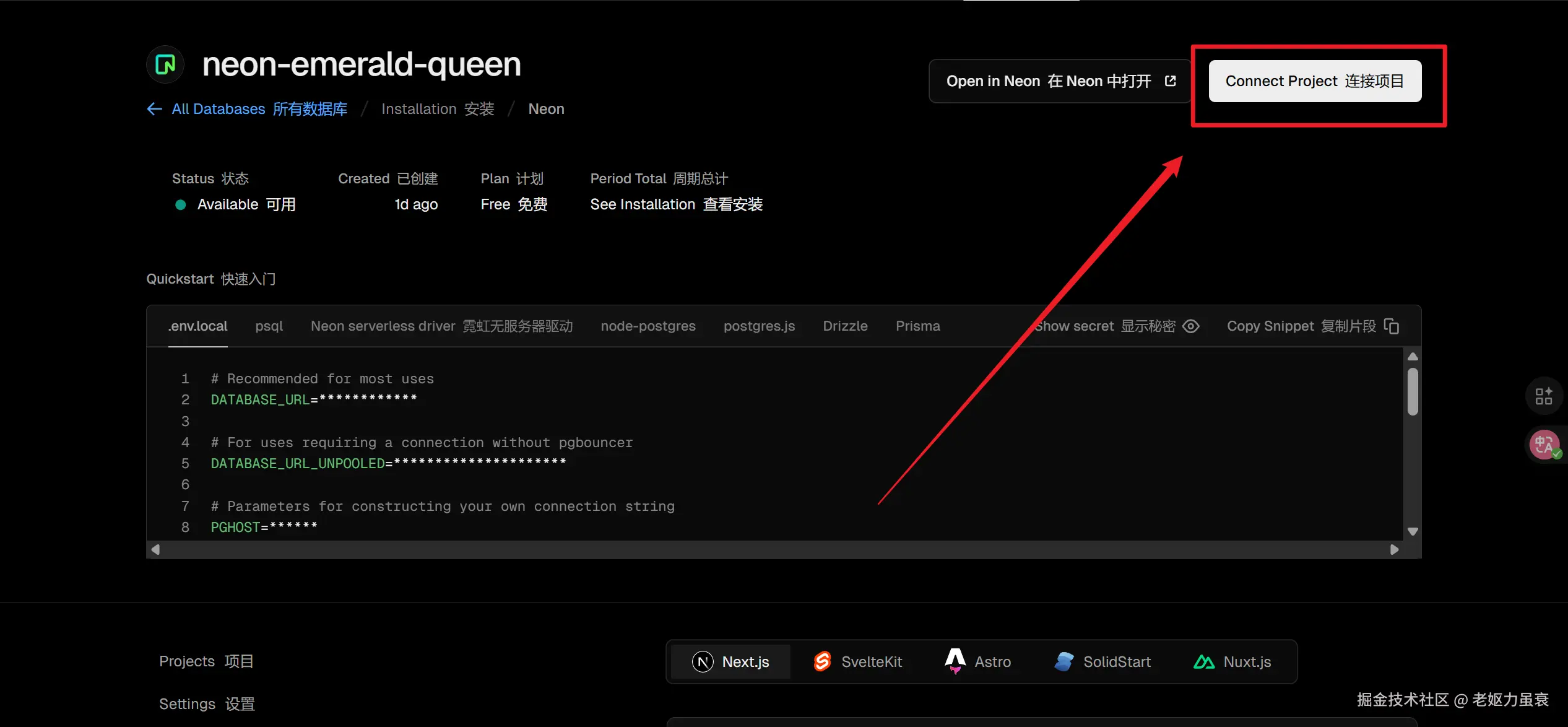The width and height of the screenshot is (1568, 727).
Task: Click the Connect Project button
Action: click(x=1315, y=81)
